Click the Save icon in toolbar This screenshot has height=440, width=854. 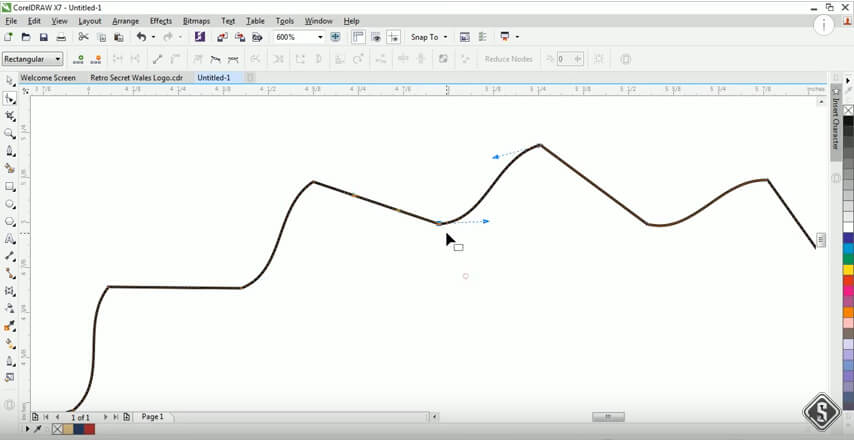click(43, 37)
